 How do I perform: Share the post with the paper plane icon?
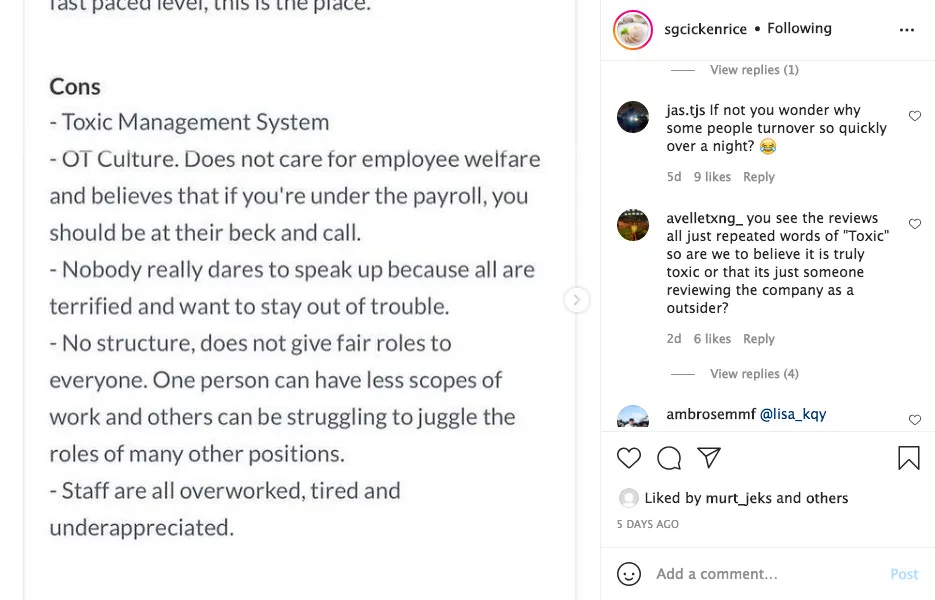click(x=709, y=458)
